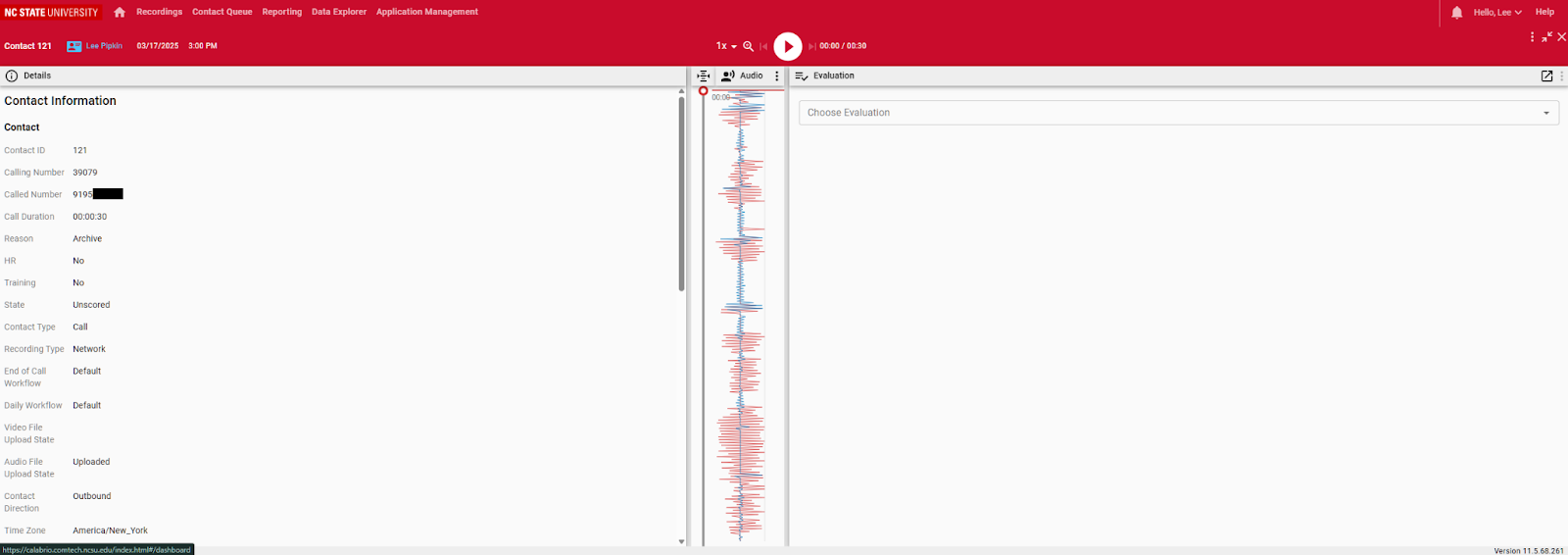Open Application Management
Viewport: 1568px width, 555px height.
point(426,12)
